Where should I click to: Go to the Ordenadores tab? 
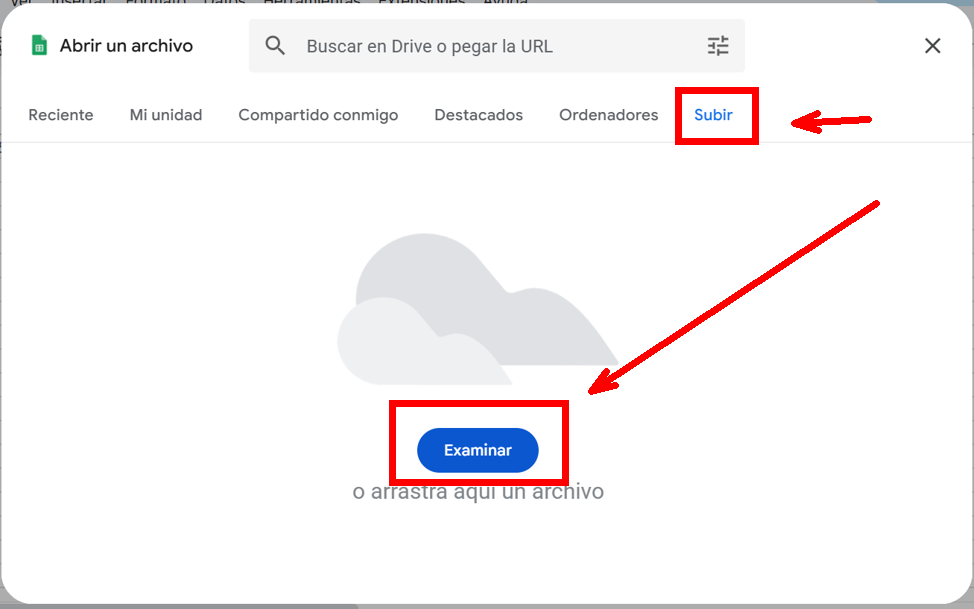click(608, 115)
